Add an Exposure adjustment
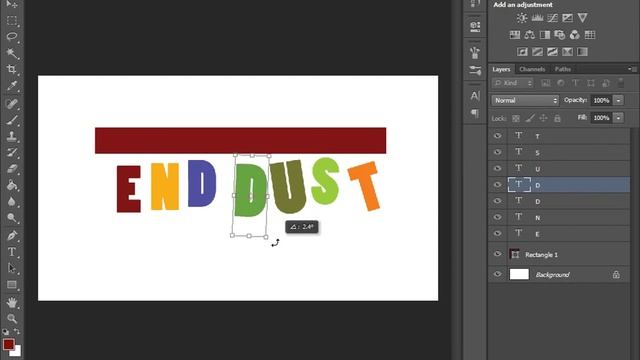Viewport: 640px width, 360px height. (567, 18)
